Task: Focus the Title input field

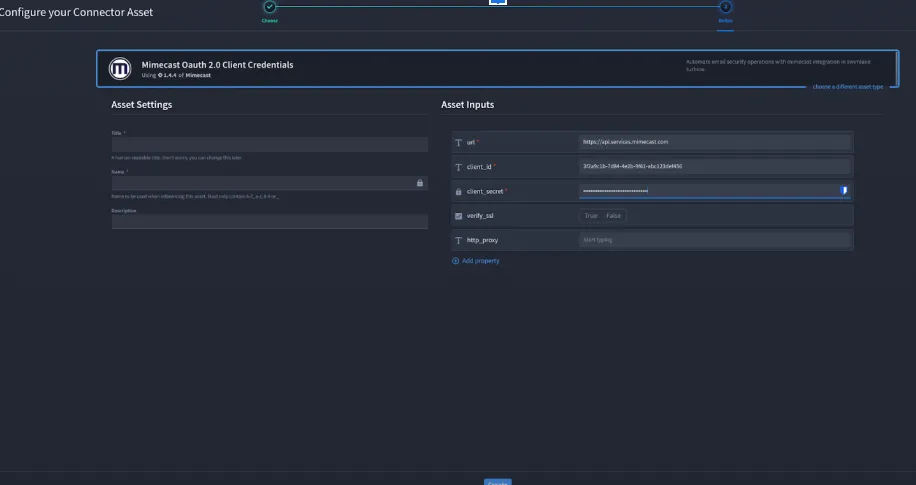Action: [269, 144]
